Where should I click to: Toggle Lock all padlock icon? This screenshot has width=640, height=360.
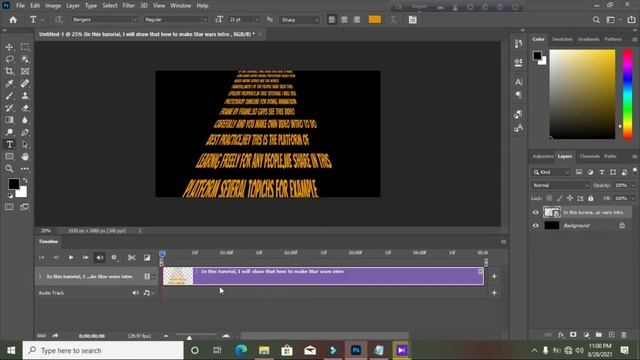(591, 198)
